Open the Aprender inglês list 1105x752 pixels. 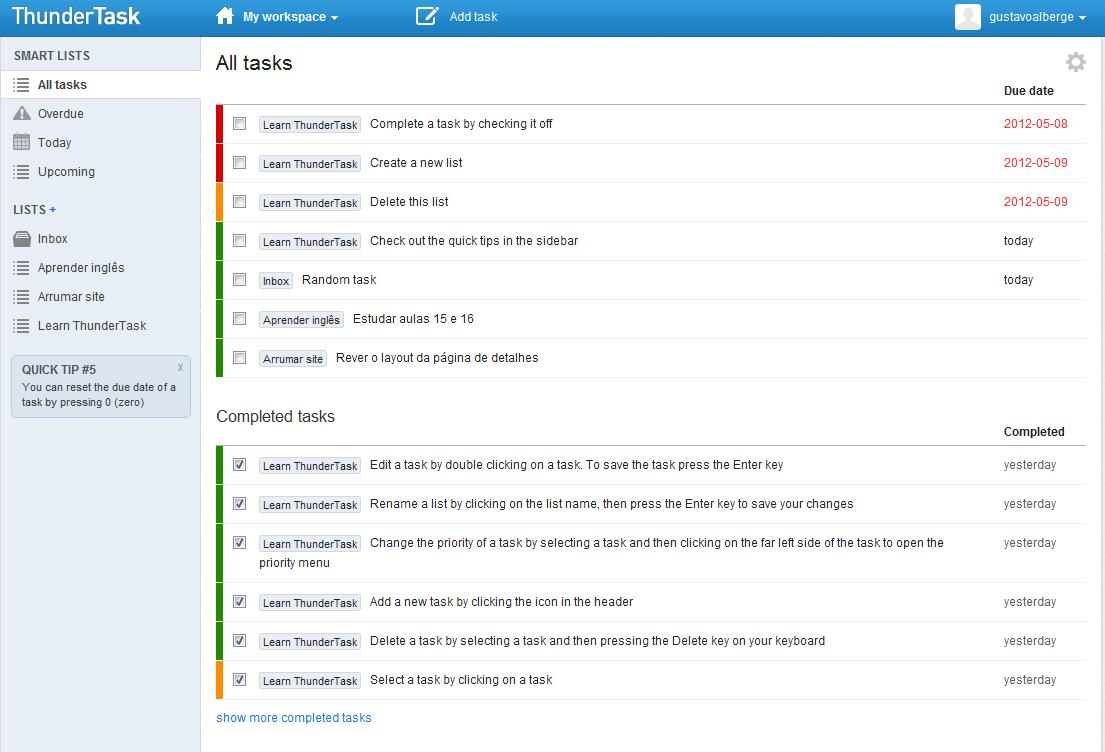click(x=81, y=268)
